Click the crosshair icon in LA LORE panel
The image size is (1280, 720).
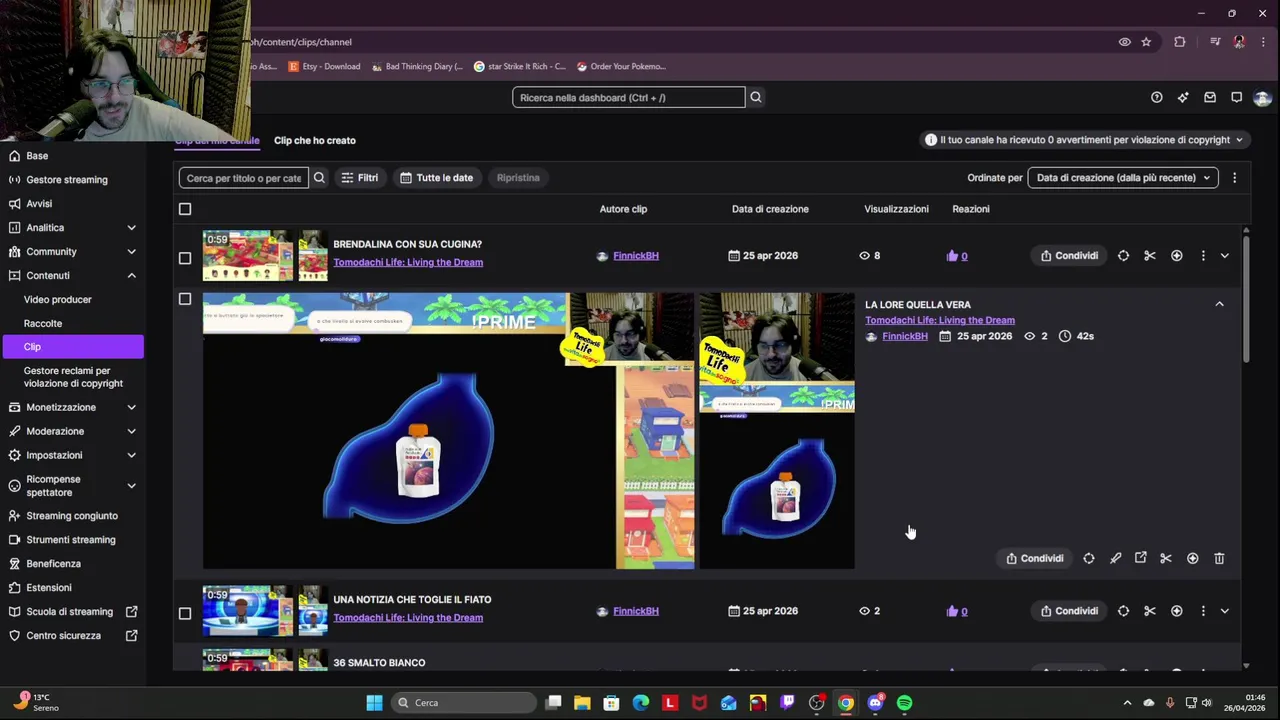click(1089, 558)
